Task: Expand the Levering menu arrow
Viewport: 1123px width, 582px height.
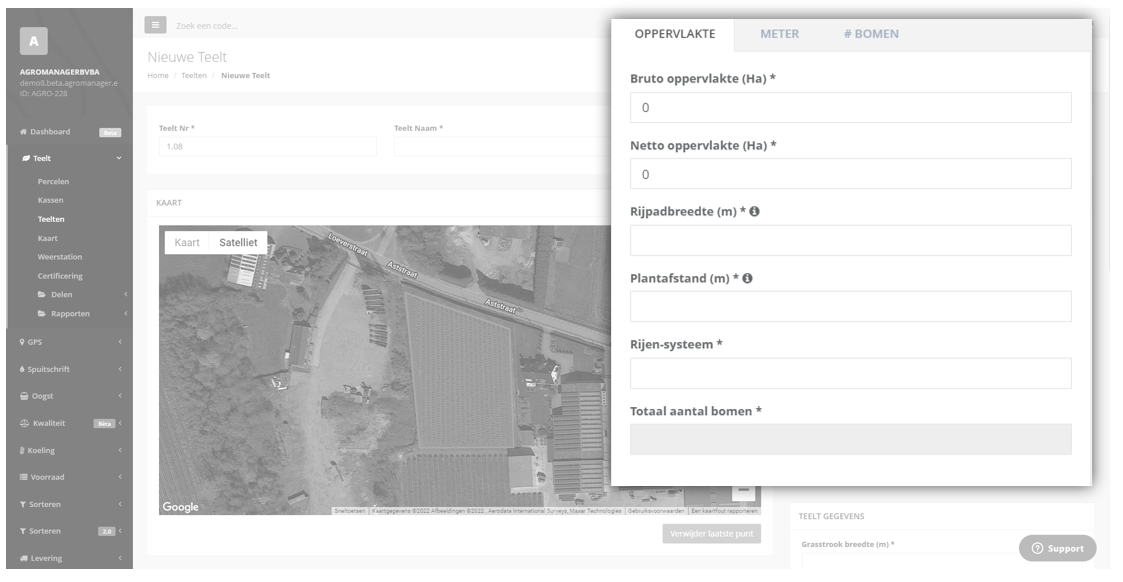Action: pos(120,558)
